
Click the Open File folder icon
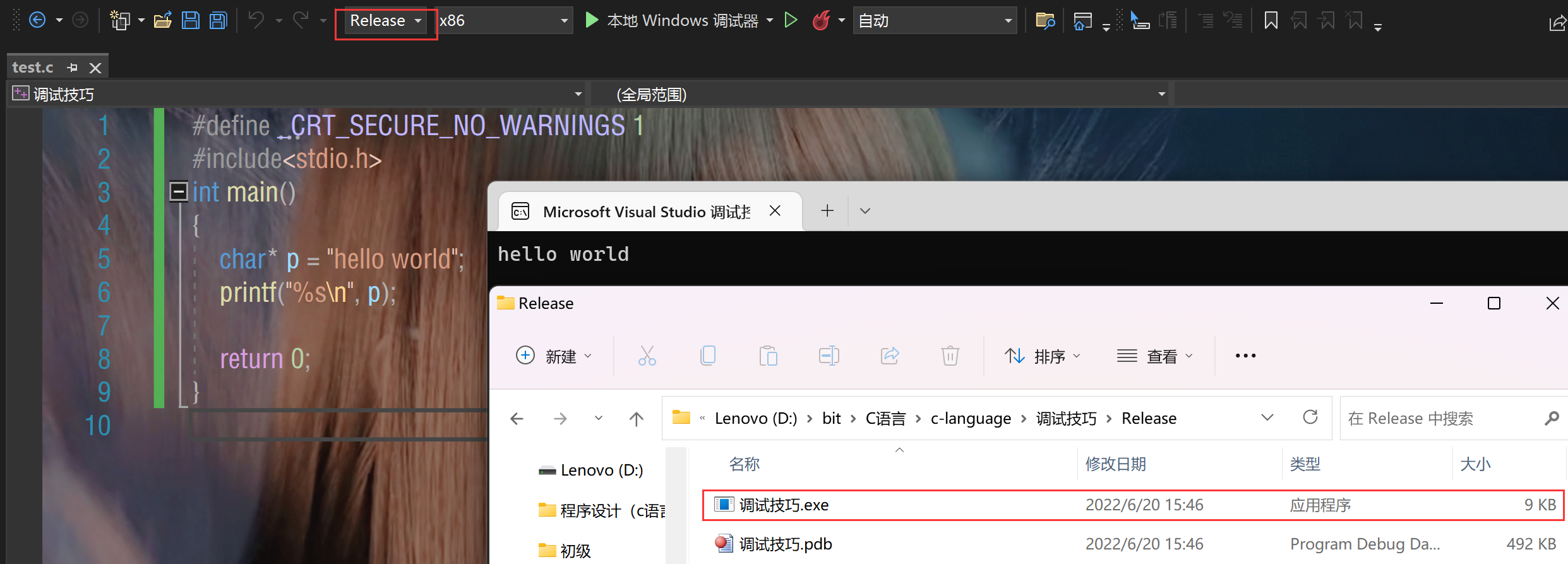(163, 21)
